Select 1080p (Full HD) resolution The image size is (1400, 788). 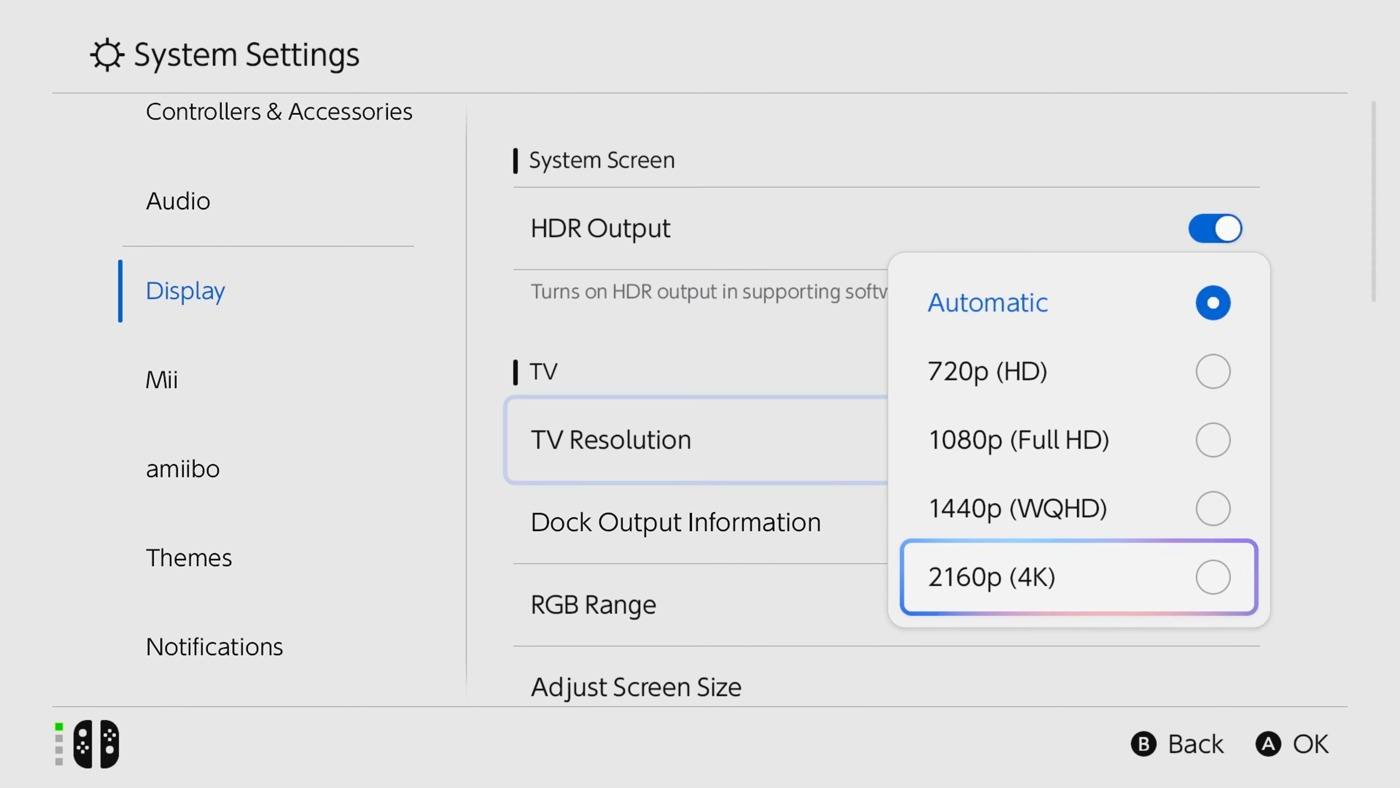1212,440
